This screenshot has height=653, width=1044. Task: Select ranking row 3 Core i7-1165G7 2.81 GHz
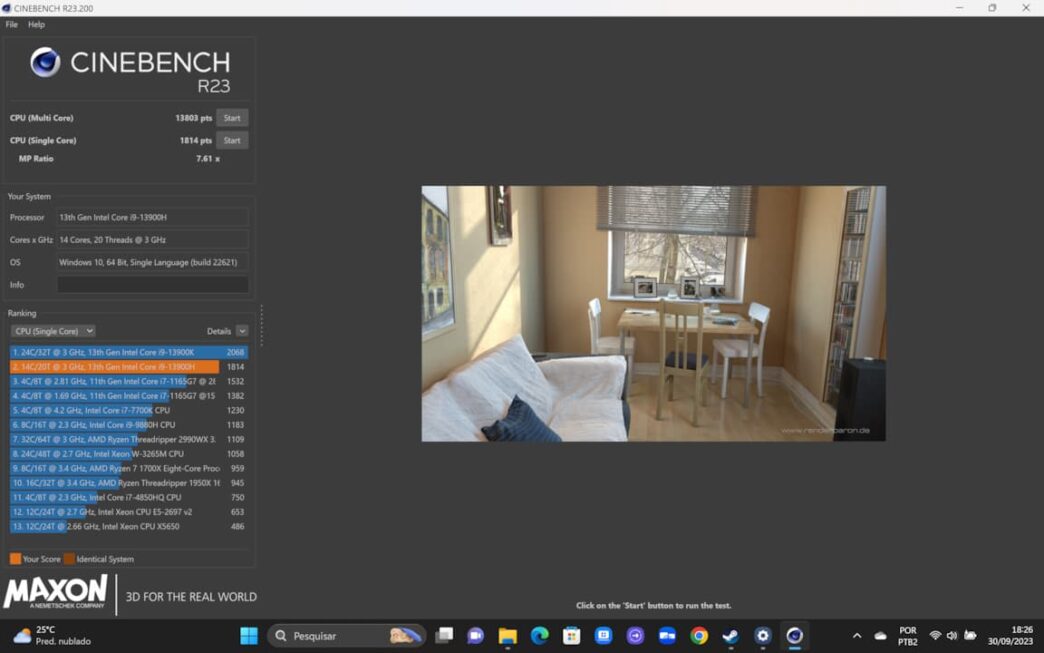pos(129,381)
